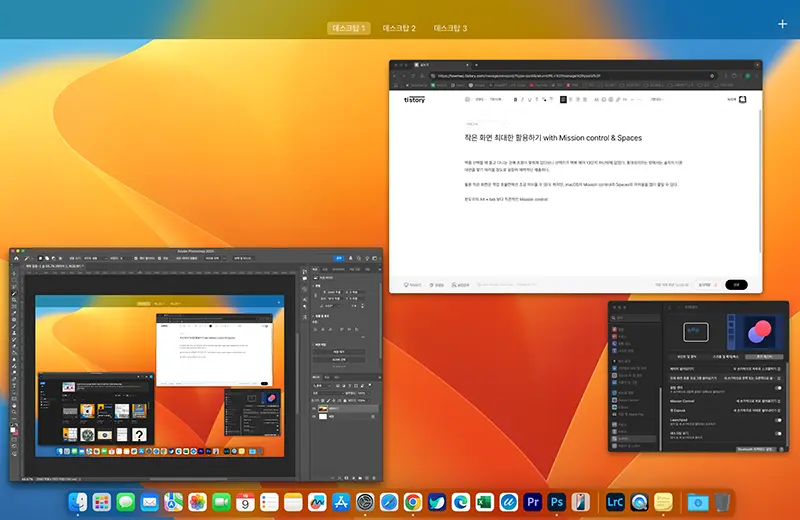Click the black 완료 button in Tistory editor

tap(736, 285)
